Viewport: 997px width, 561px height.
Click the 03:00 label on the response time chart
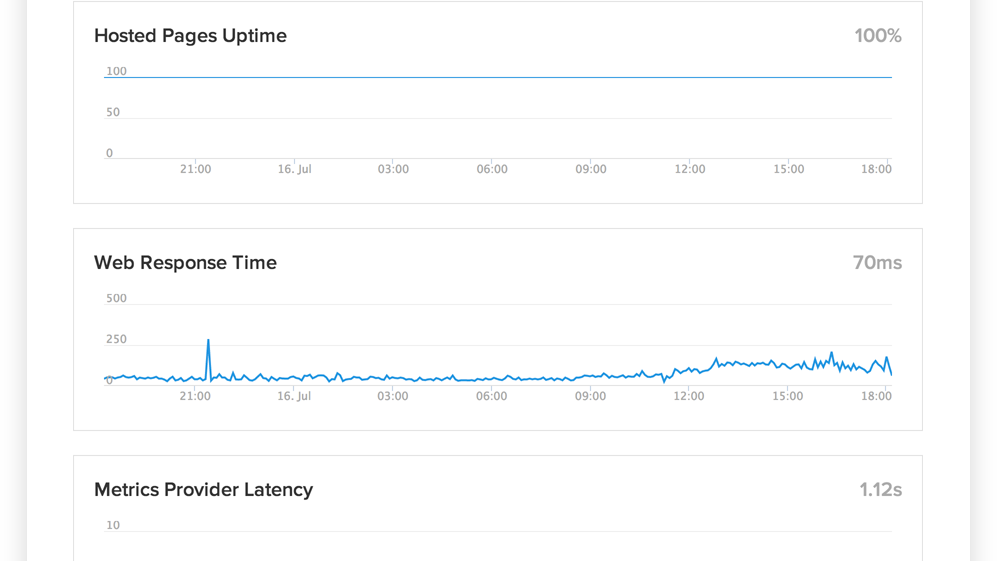[x=393, y=397]
